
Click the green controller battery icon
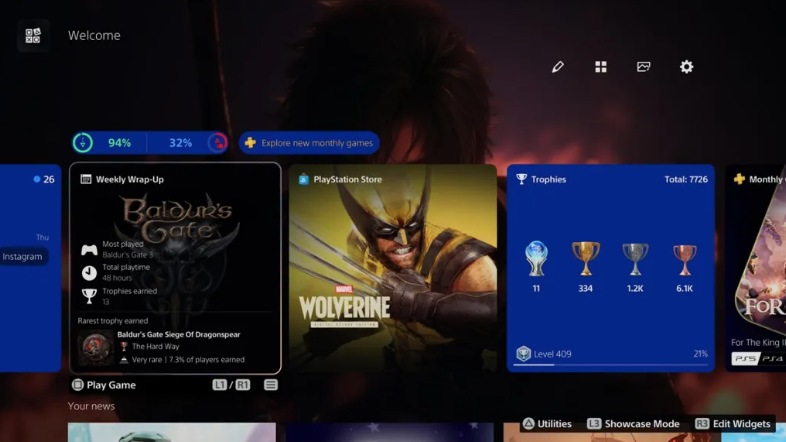(83, 143)
